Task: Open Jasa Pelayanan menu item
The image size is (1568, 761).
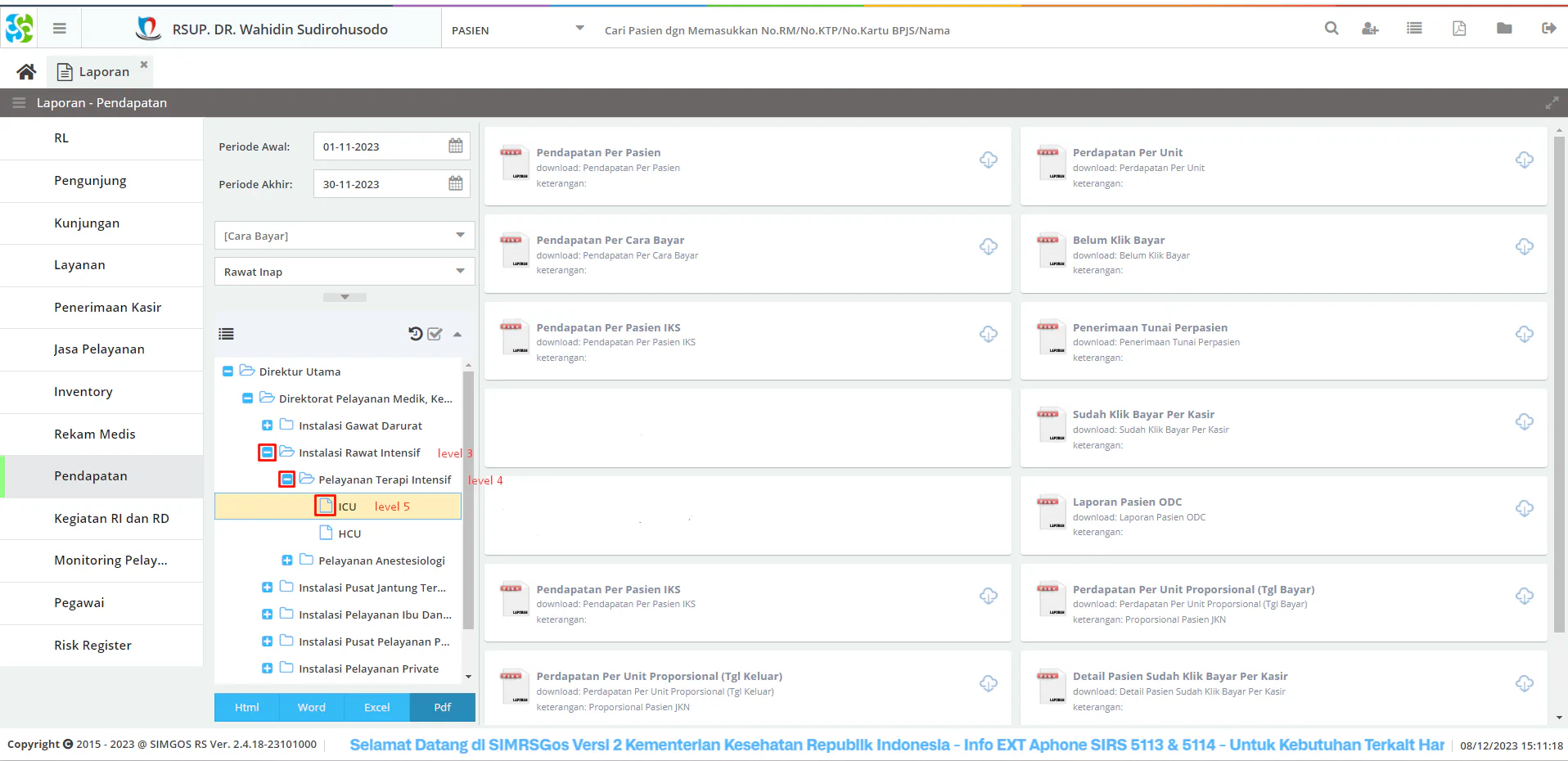Action: point(101,349)
